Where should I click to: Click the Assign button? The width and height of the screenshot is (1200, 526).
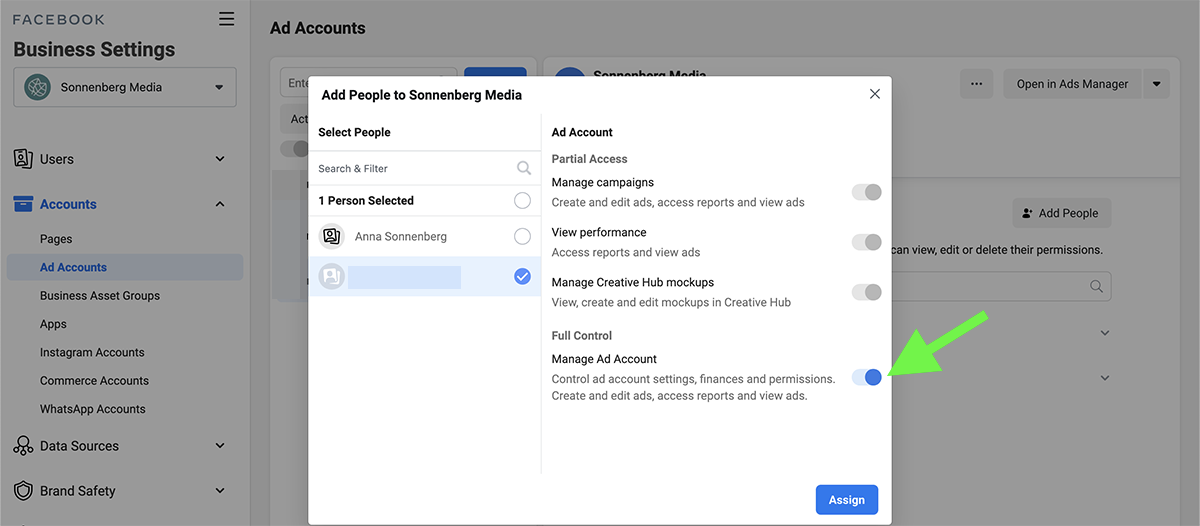[846, 500]
